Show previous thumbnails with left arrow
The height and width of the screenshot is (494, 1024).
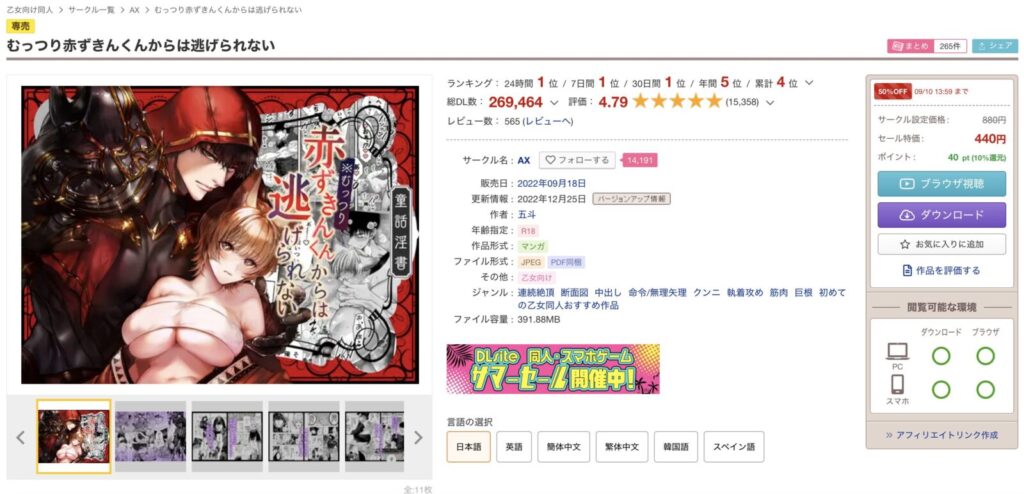click(x=21, y=437)
